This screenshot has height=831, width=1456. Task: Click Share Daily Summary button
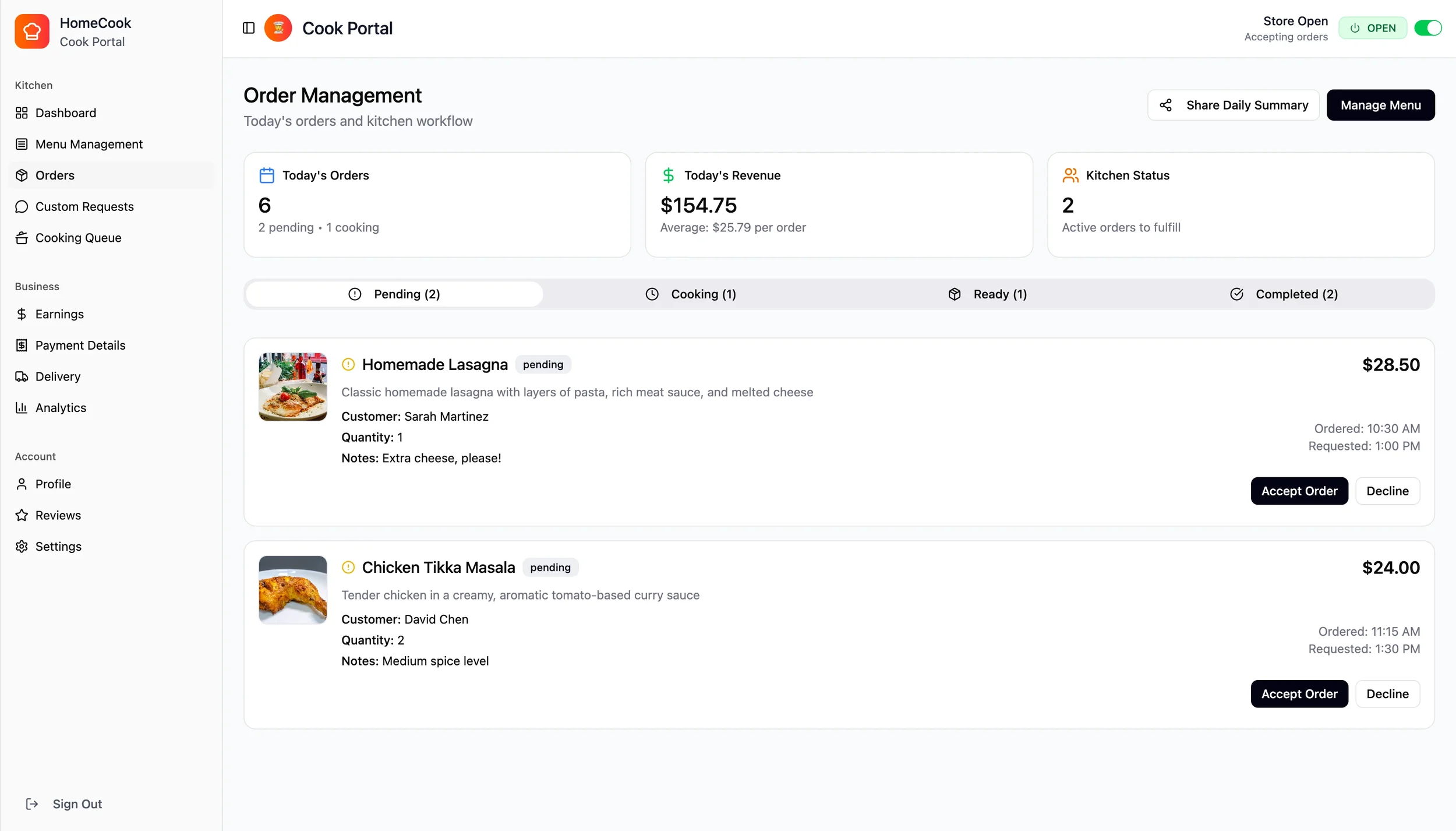pos(1233,105)
